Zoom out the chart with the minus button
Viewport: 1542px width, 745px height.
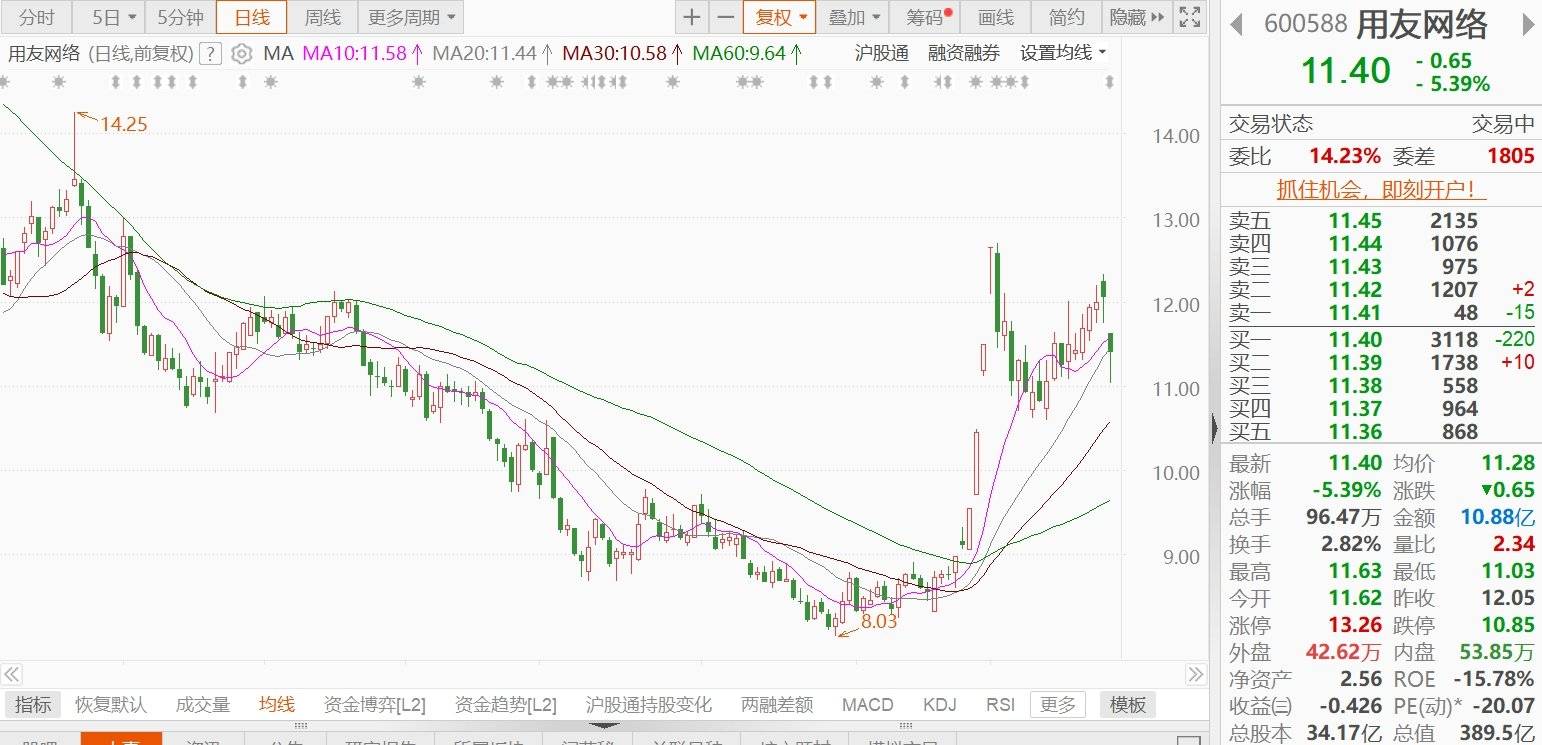click(725, 17)
